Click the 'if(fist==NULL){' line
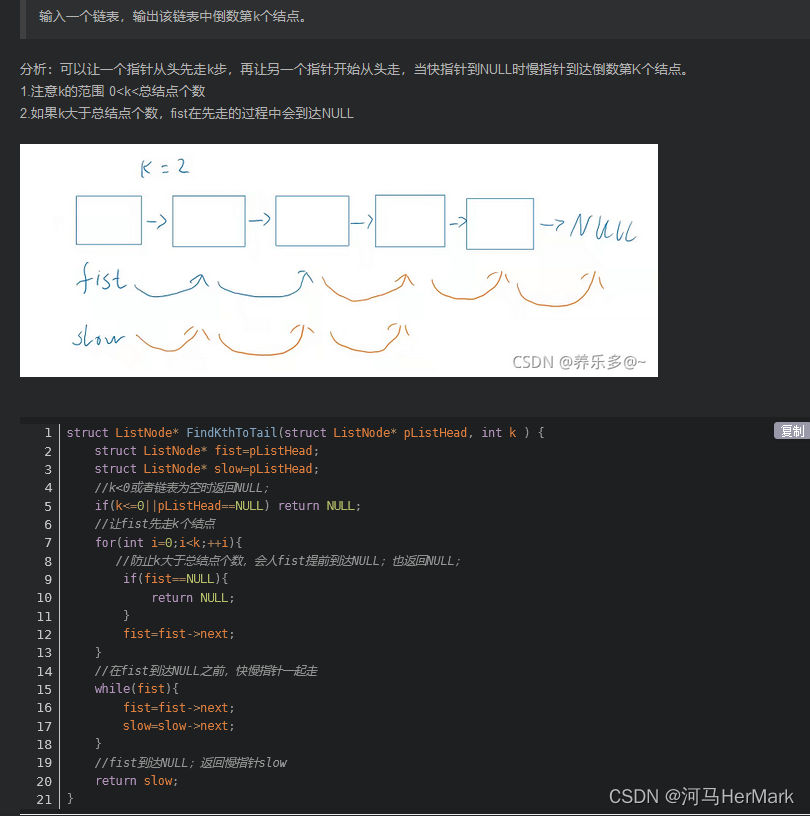The width and height of the screenshot is (810, 816). pyautogui.click(x=175, y=579)
